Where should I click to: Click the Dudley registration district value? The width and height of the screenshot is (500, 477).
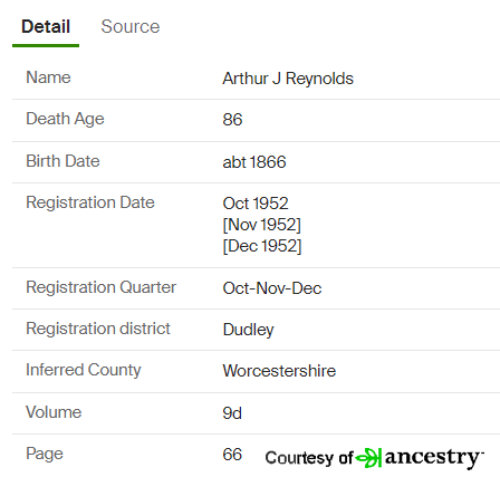point(248,330)
